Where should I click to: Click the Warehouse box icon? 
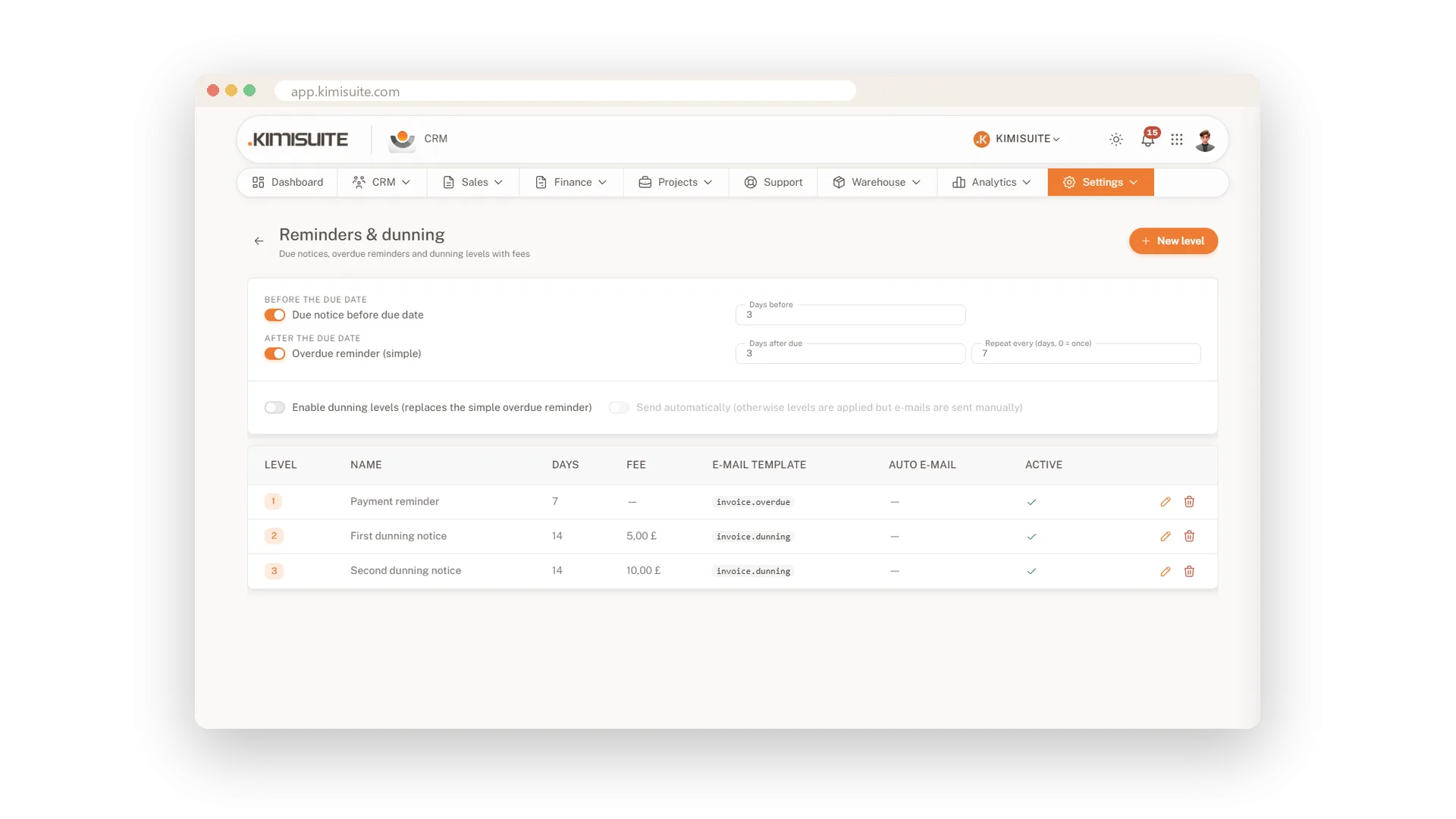pos(838,182)
